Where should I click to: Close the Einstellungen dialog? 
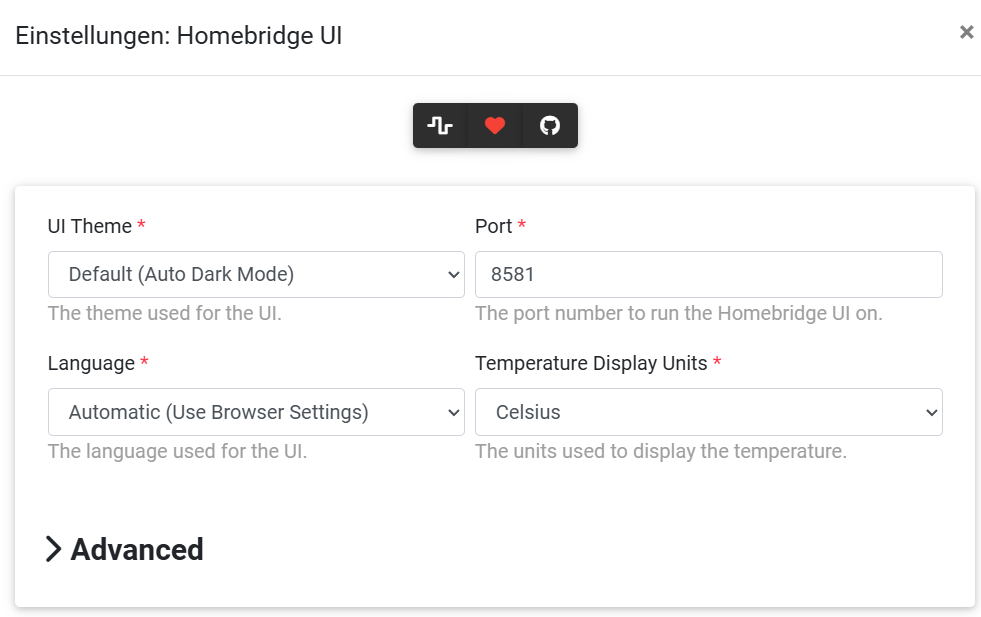pos(966,32)
